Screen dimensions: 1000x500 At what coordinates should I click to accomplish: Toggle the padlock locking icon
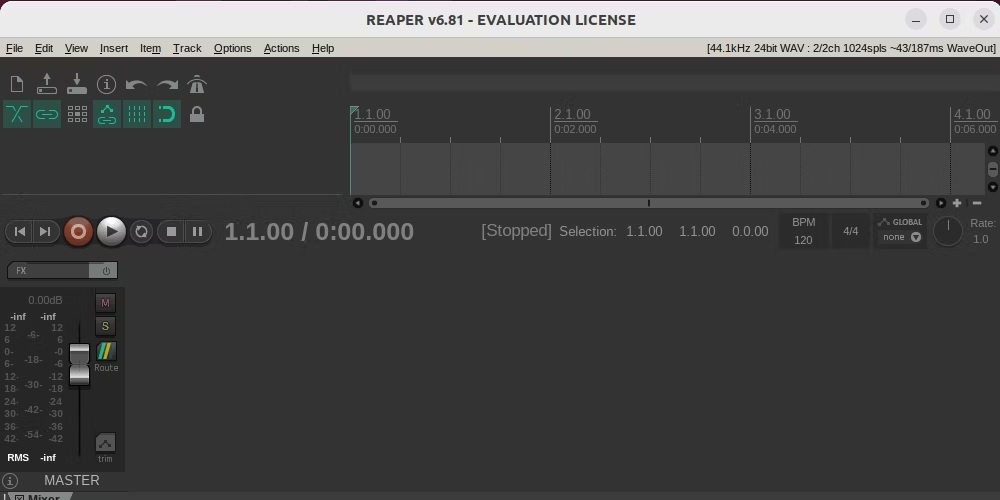click(x=197, y=114)
